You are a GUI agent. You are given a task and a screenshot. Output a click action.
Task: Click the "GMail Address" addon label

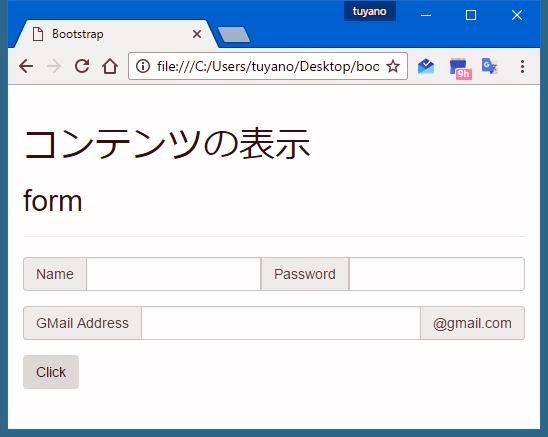click(82, 323)
